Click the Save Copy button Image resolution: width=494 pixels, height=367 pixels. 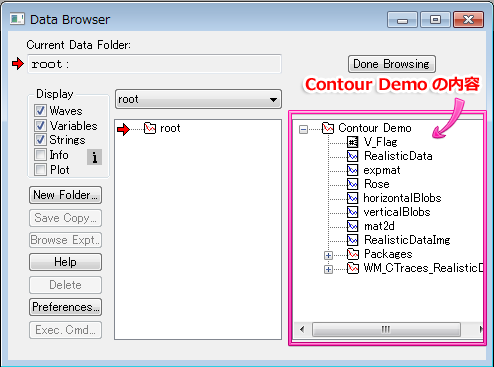click(x=65, y=218)
